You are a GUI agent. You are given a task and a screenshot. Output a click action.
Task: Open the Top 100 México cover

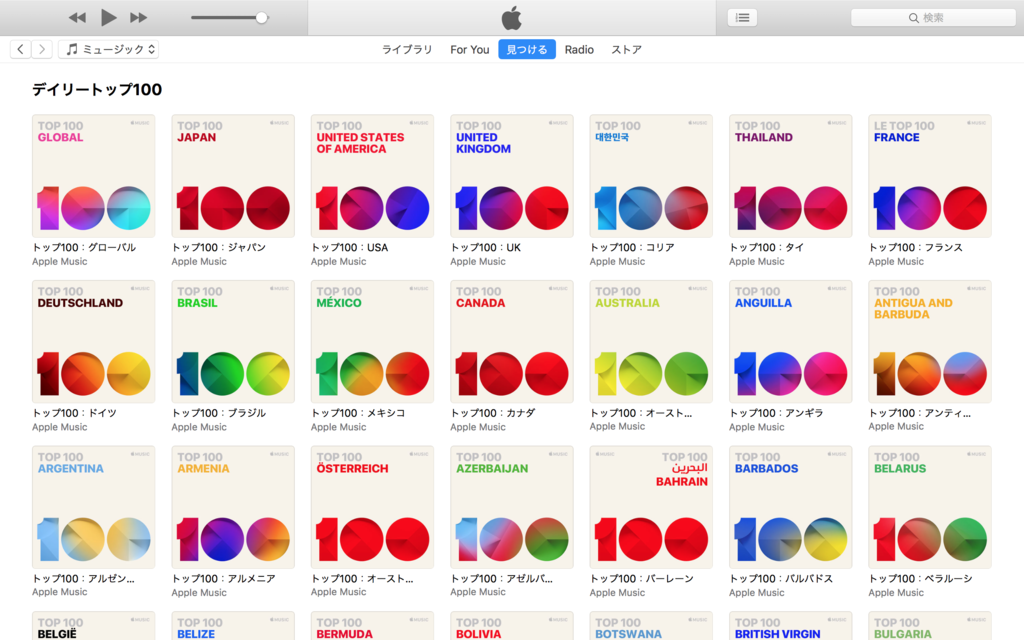point(372,342)
